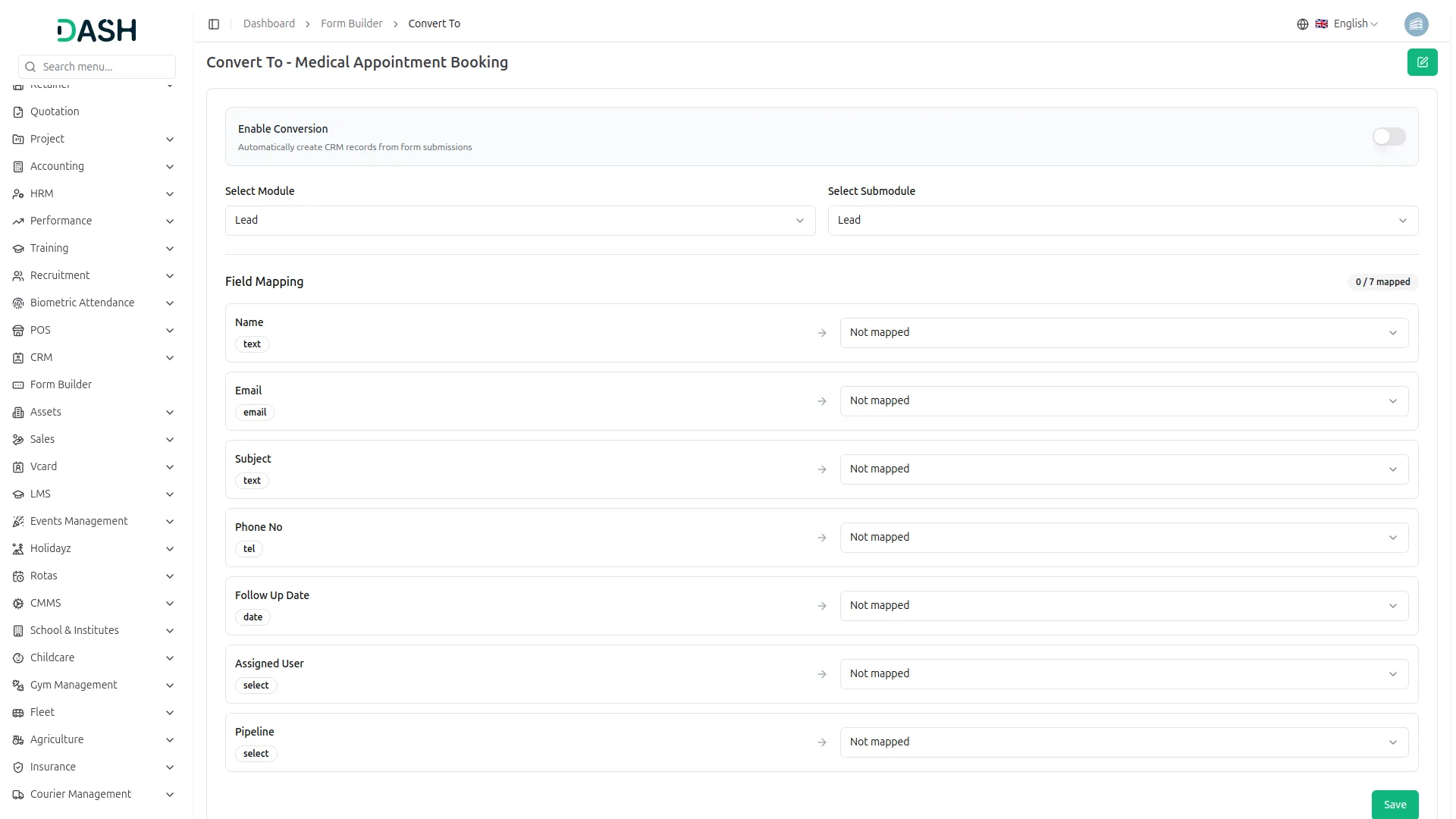1456x819 pixels.
Task: Click the POS icon in the sidebar
Action: 17,330
